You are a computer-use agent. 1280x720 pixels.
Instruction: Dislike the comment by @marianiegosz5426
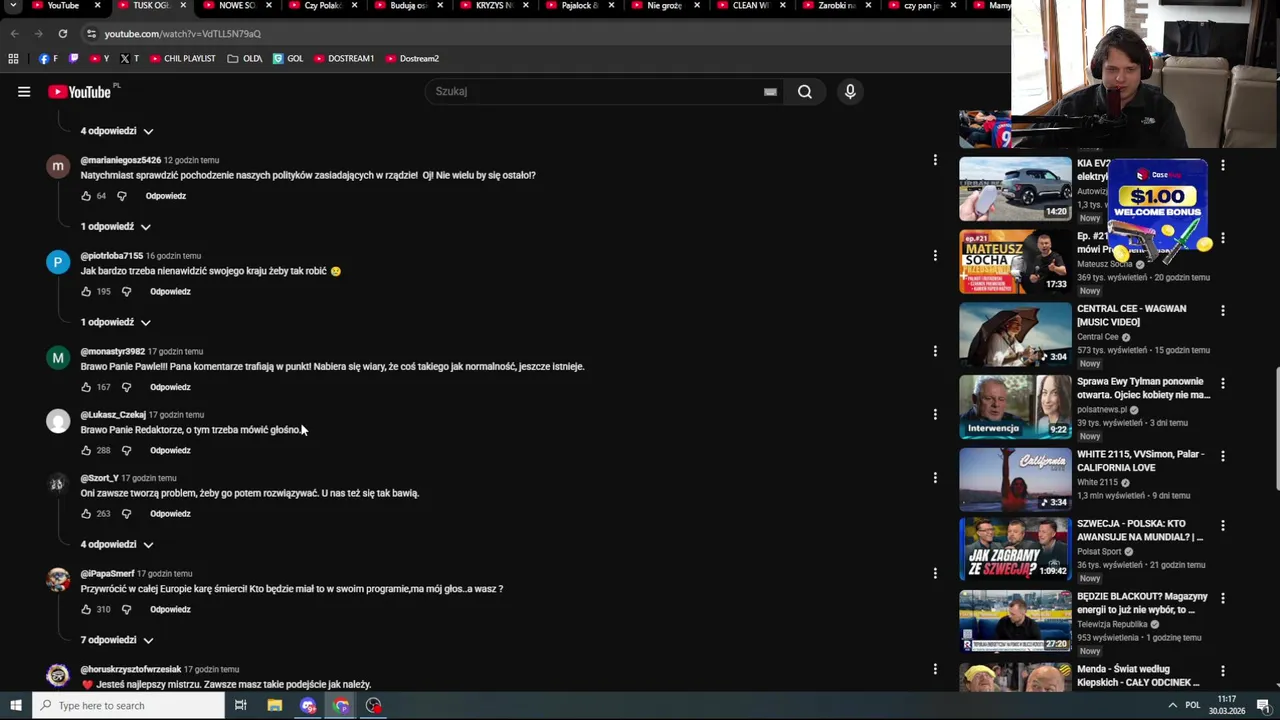pos(122,196)
